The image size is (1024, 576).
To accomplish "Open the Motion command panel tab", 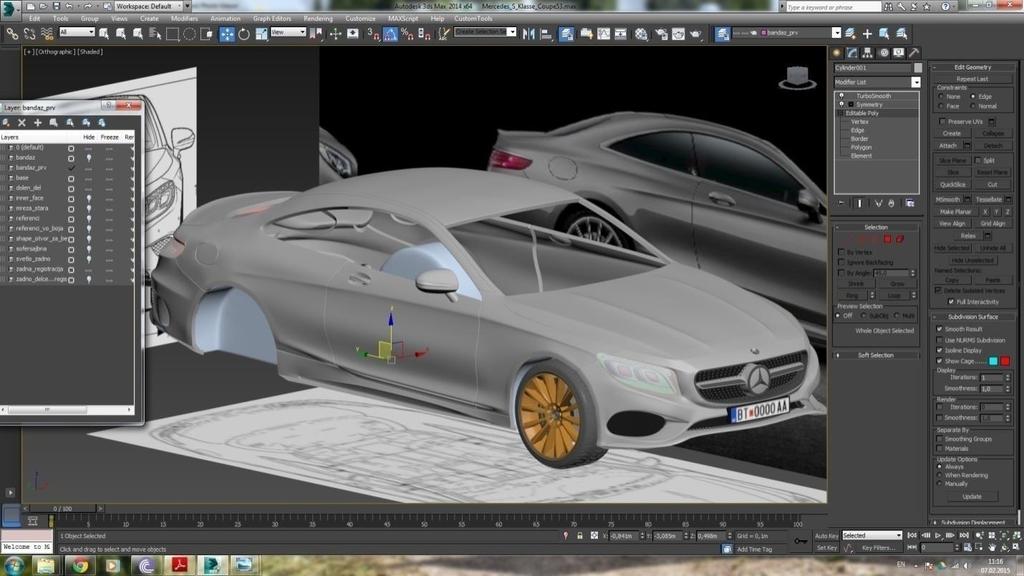I will (x=884, y=53).
